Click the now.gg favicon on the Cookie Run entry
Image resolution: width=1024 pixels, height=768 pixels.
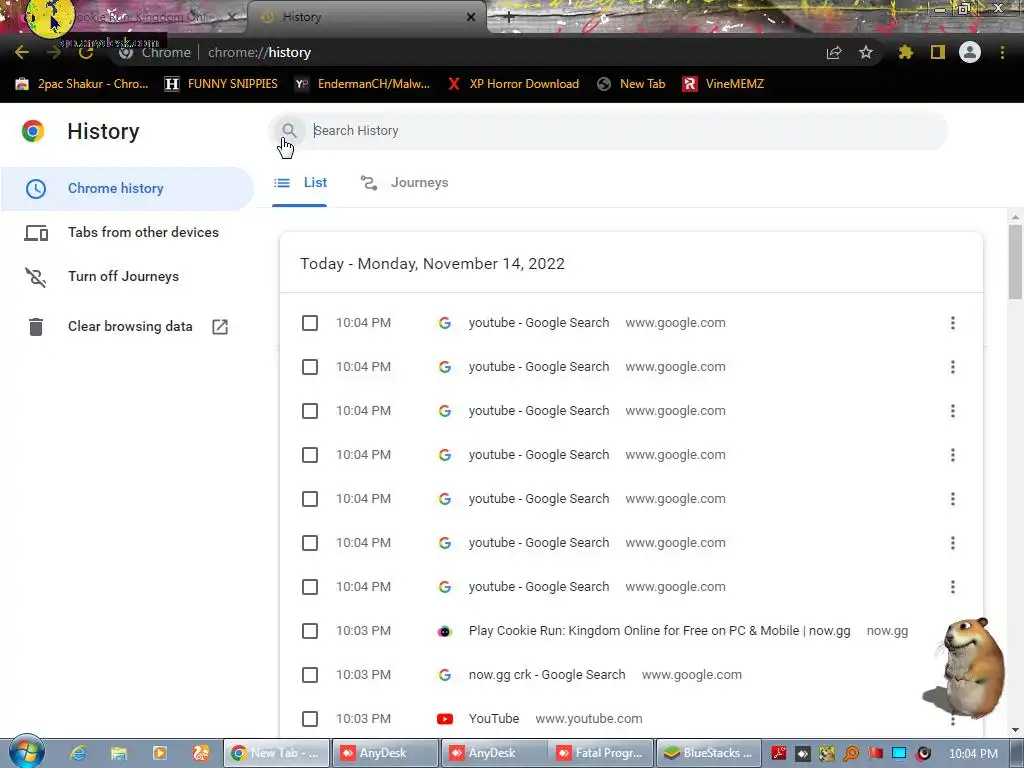pyautogui.click(x=445, y=631)
